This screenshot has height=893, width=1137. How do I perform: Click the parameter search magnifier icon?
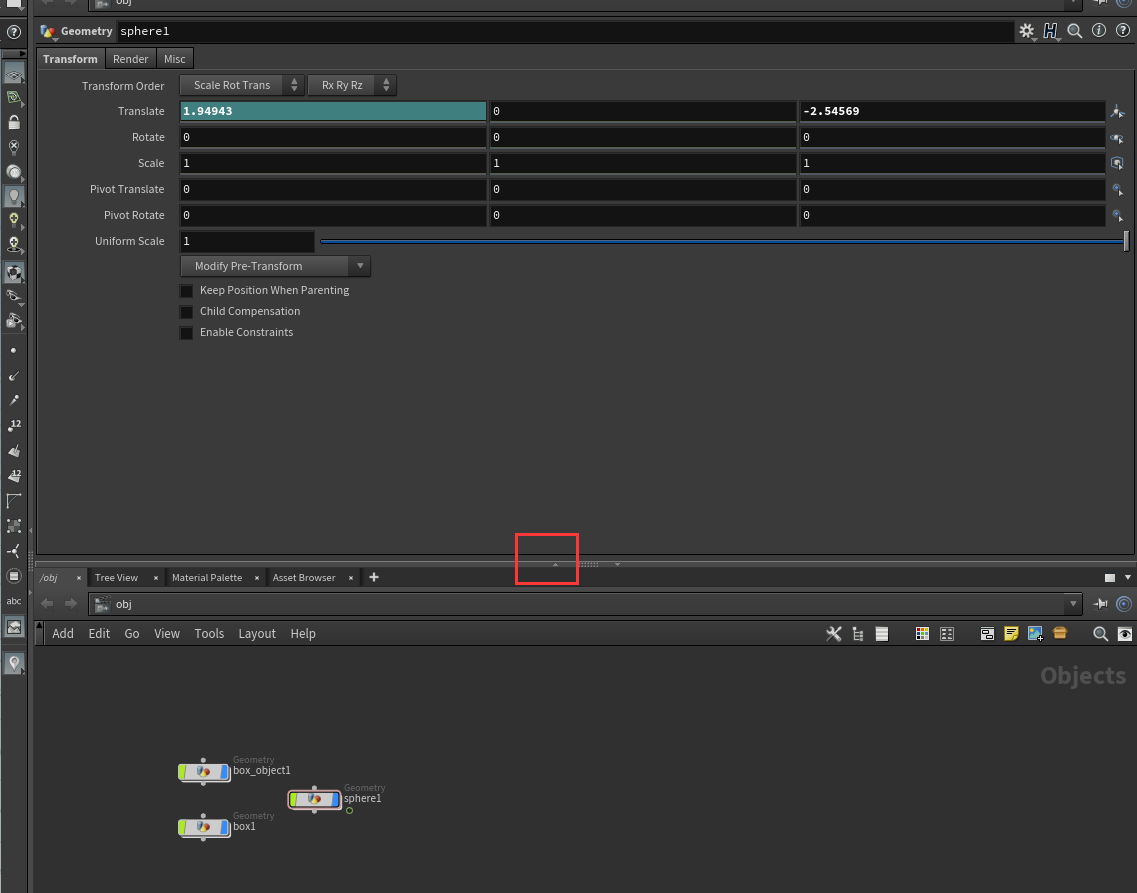coord(1075,30)
